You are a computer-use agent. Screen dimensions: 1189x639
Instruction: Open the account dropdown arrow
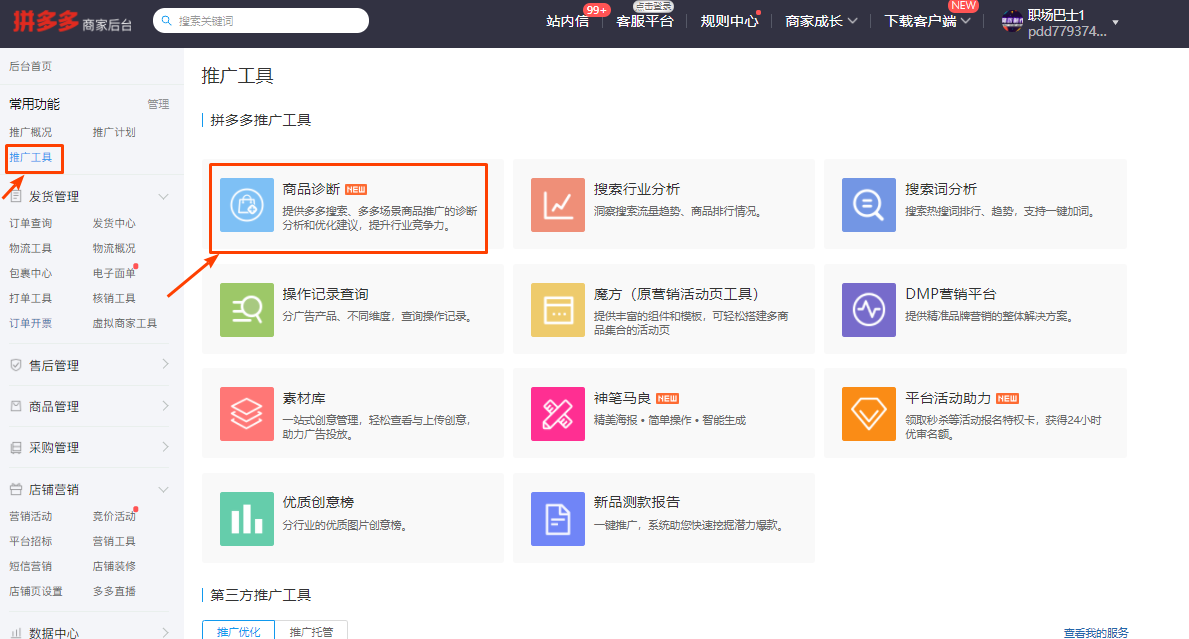tap(1115, 23)
